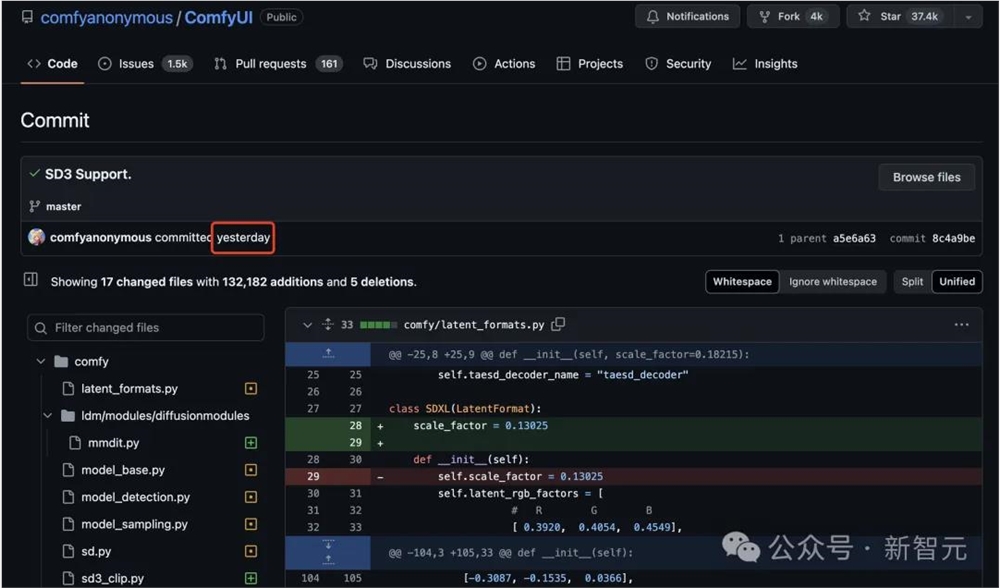
Task: Expand hidden lines down after line 33
Action: coord(328,545)
